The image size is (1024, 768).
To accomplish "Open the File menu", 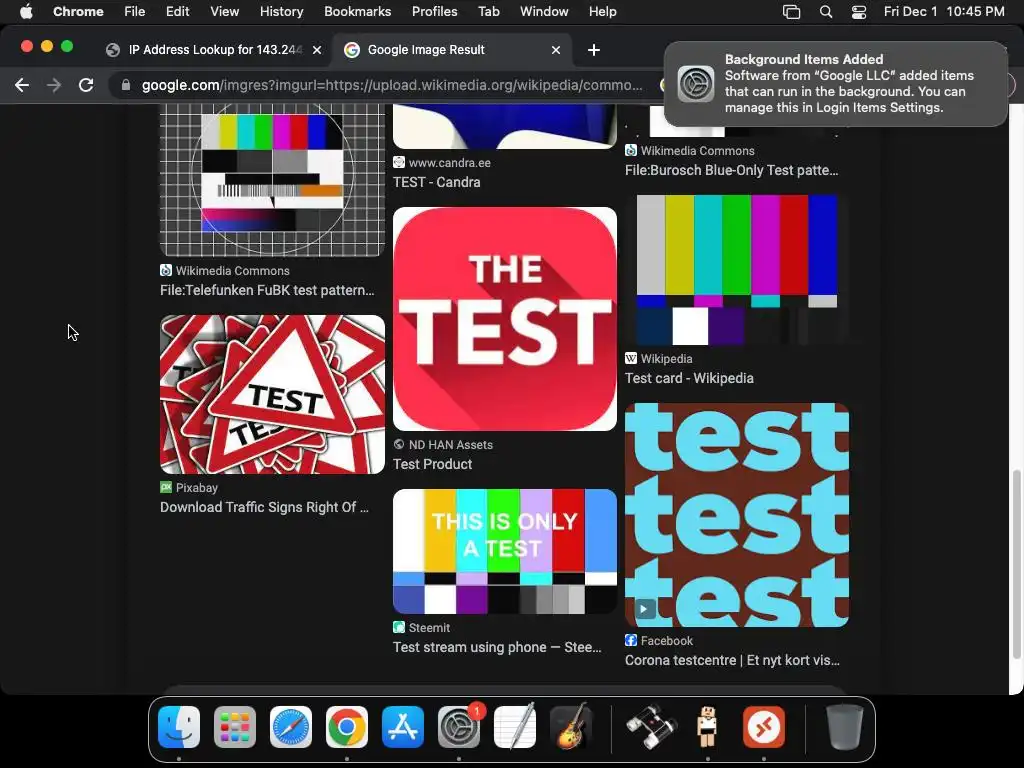I will pos(135,12).
